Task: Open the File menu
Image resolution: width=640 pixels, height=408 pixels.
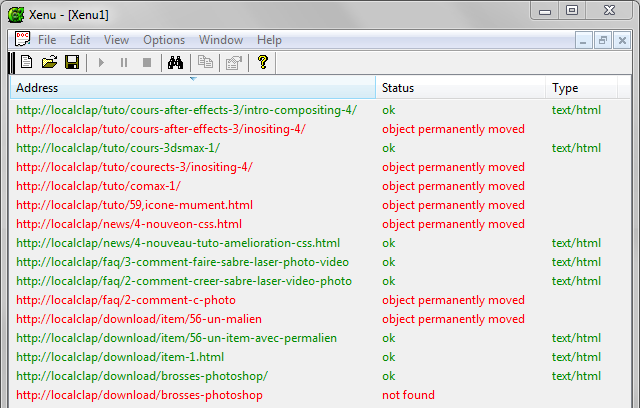Action: 47,40
